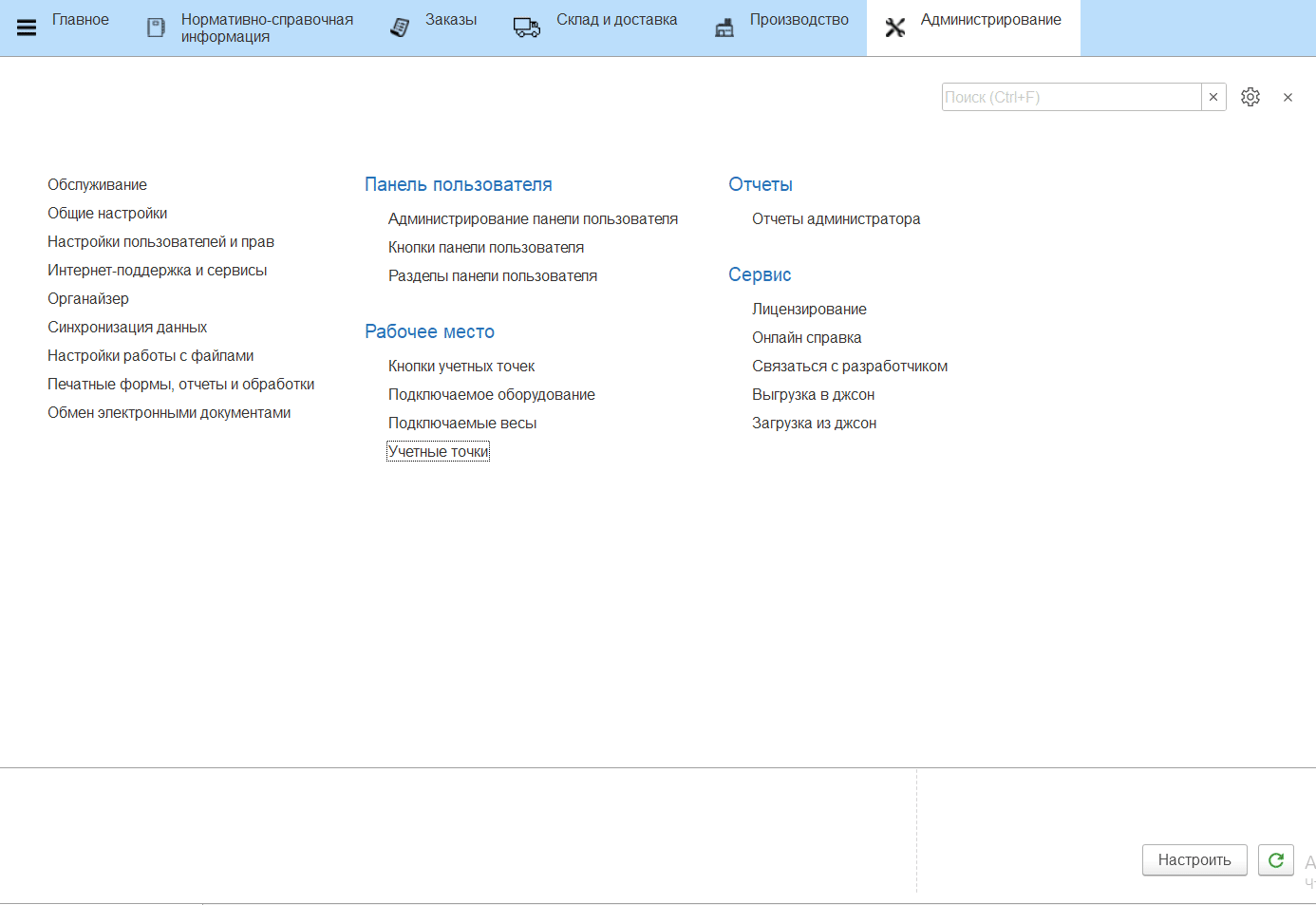This screenshot has width=1316, height=905.
Task: Open Лицензирование under Сервис
Action: (809, 309)
